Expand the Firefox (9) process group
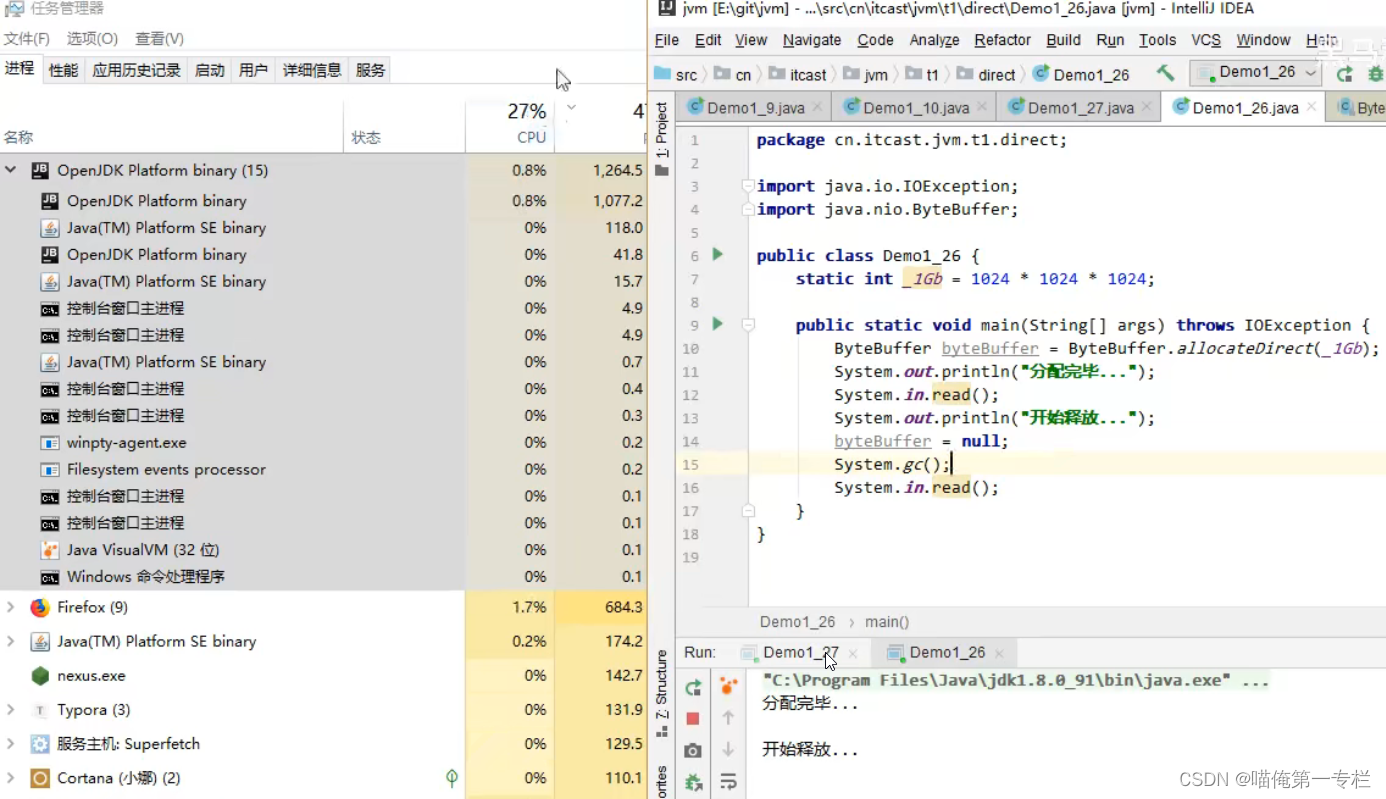1386x799 pixels. click(11, 607)
